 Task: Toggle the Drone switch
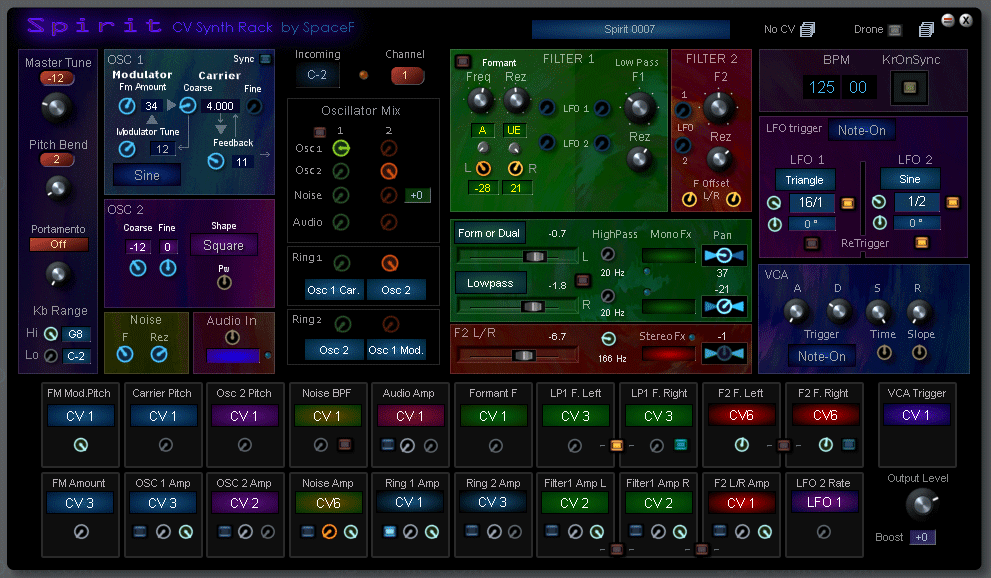click(894, 30)
